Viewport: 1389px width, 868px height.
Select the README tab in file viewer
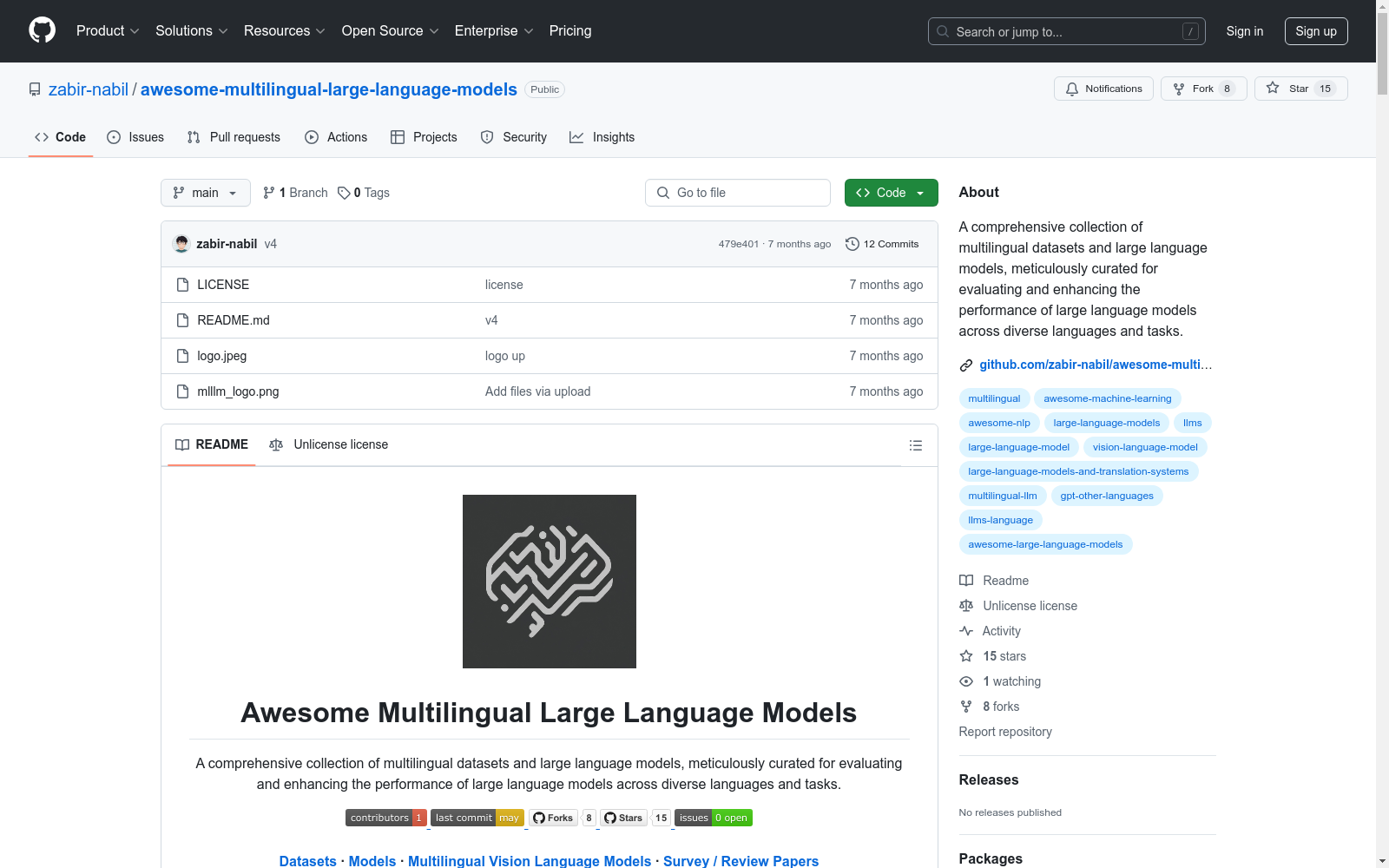pos(212,444)
